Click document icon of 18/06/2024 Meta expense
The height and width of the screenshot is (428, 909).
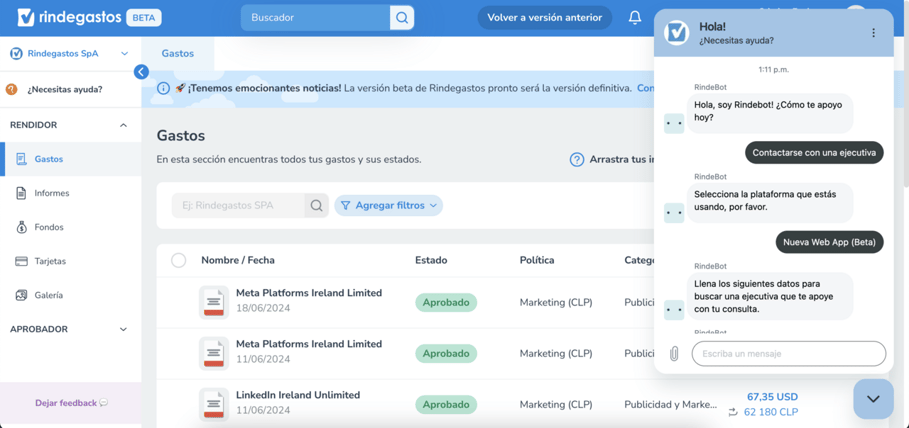[214, 302]
